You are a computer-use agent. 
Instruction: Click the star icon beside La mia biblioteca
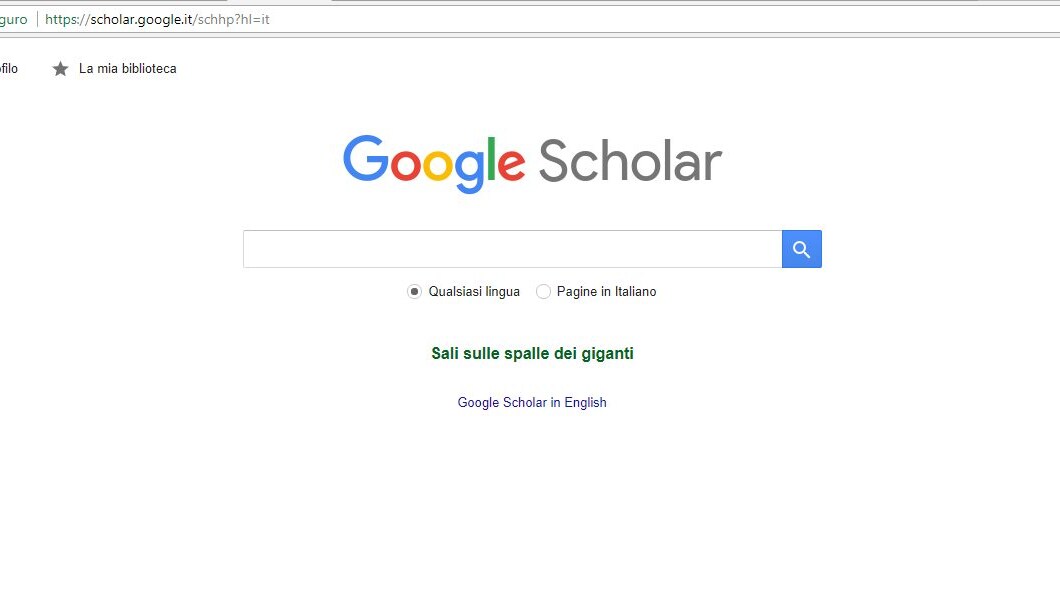[x=60, y=69]
